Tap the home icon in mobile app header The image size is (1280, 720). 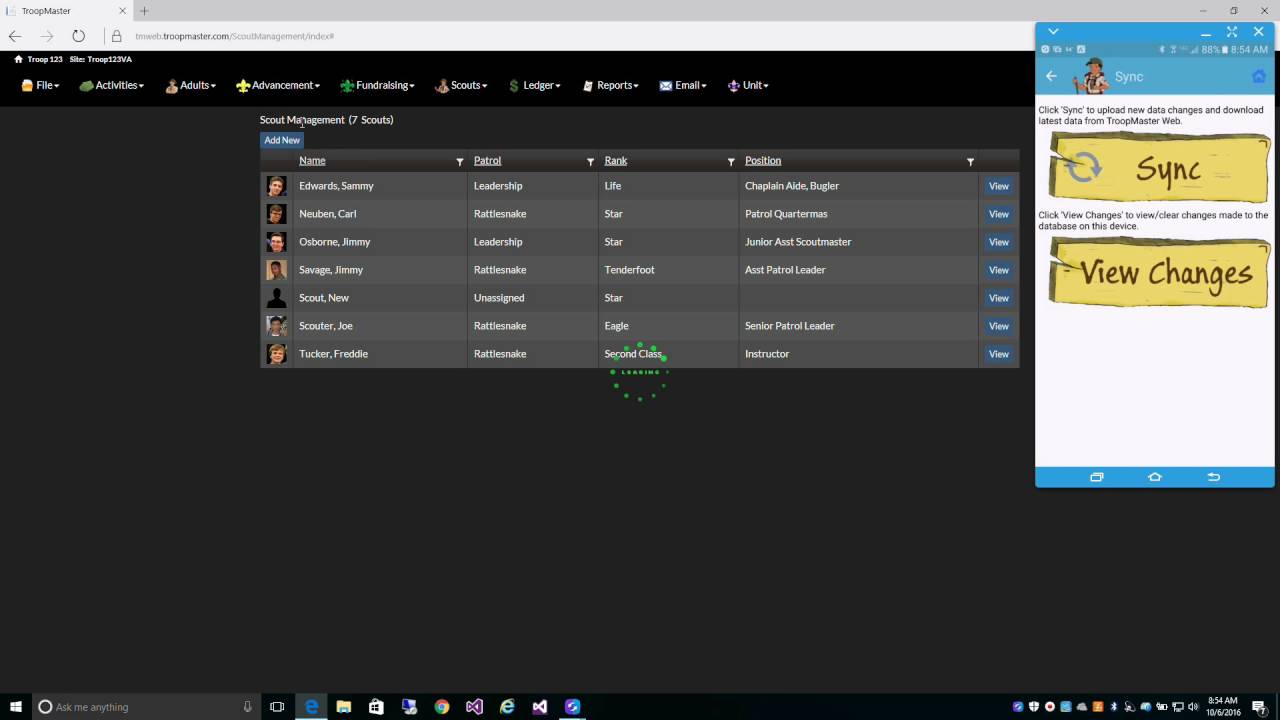coord(1259,76)
